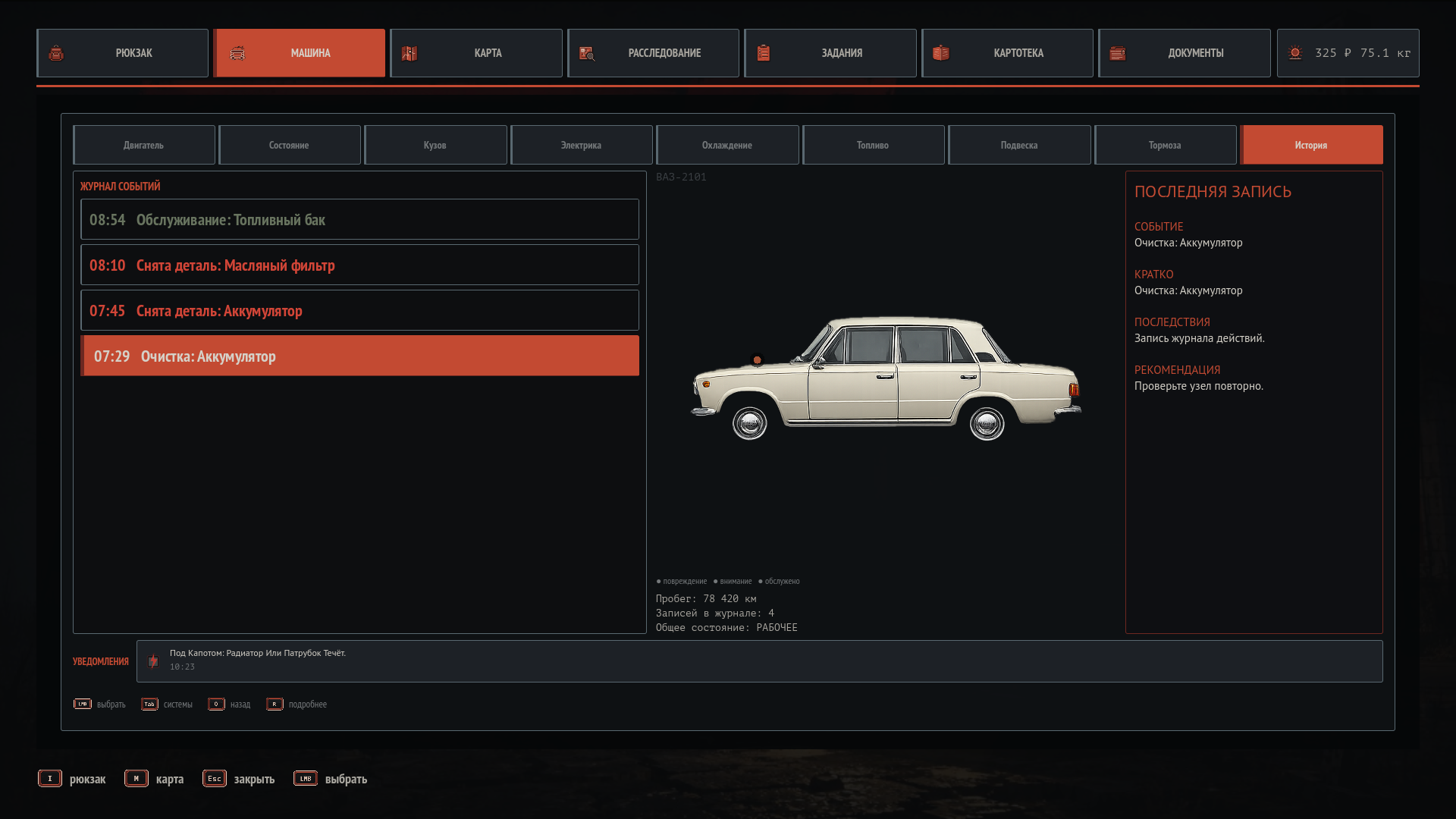
Task: Switch to the Двигатель car subtab
Action: (x=144, y=145)
